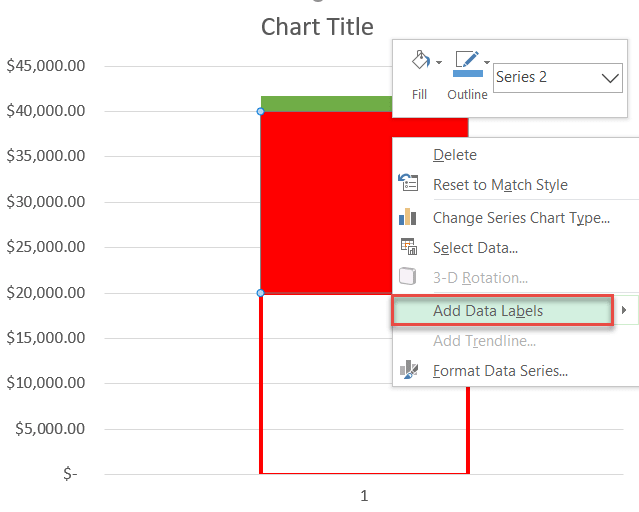This screenshot has height=512, width=639.
Task: Click the 3-D Rotation cube icon
Action: [x=408, y=277]
